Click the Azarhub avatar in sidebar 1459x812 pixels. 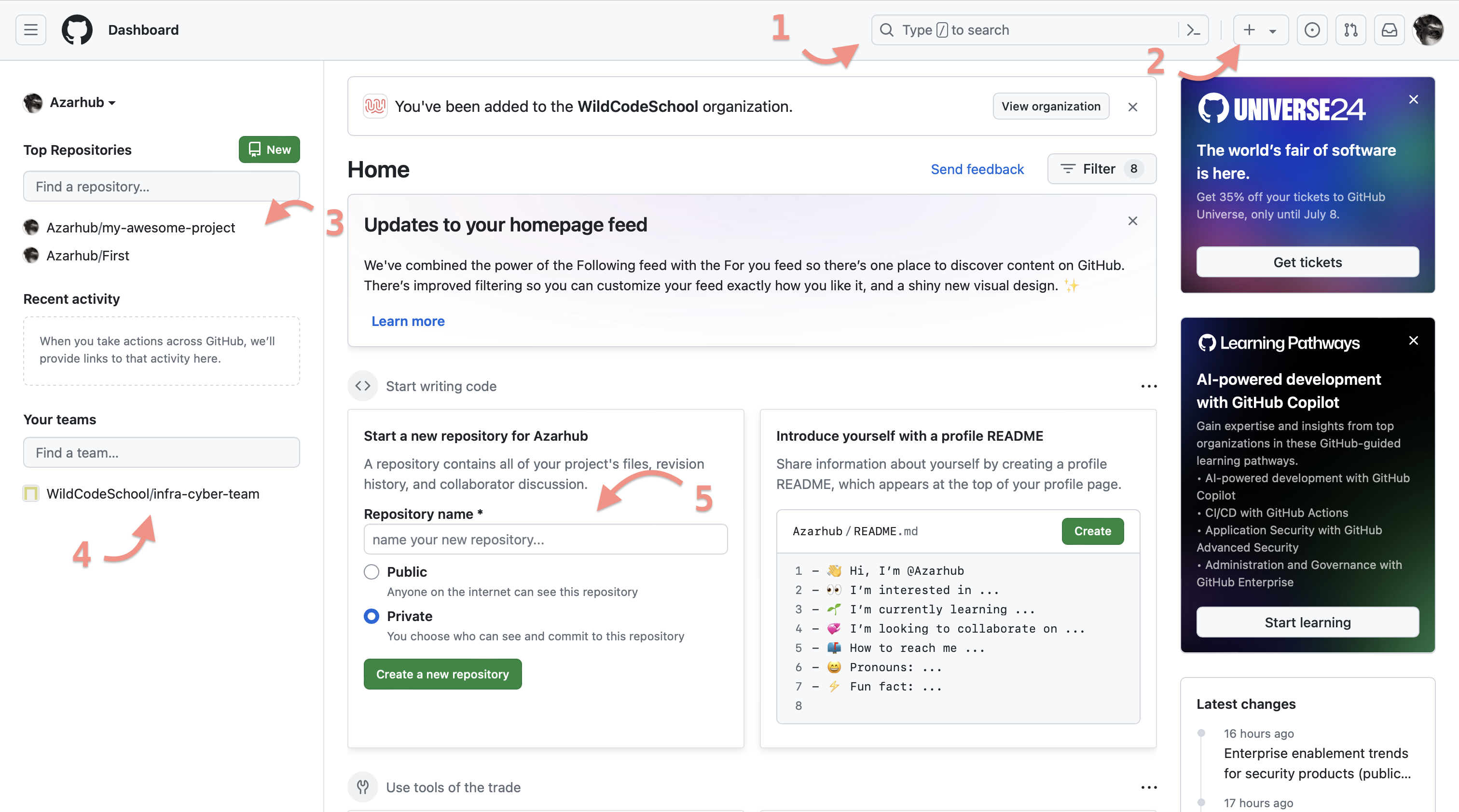point(33,102)
